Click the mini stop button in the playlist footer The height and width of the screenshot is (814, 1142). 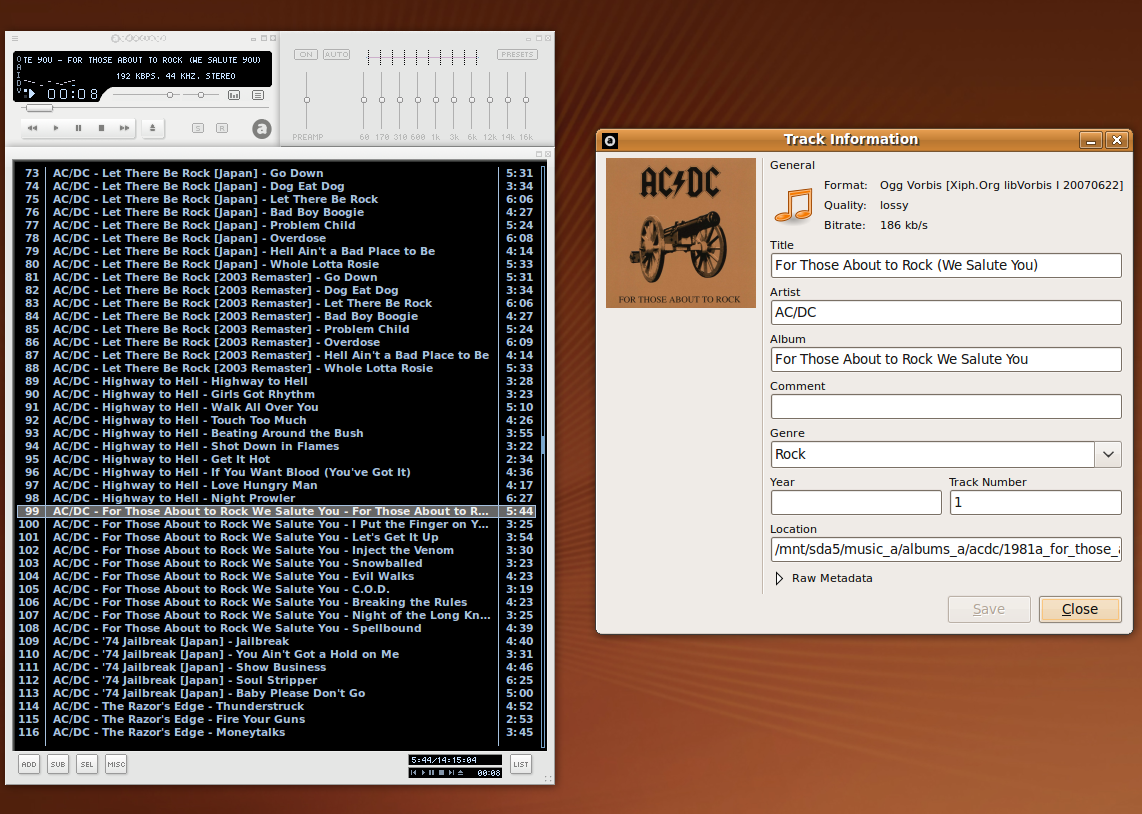pyautogui.click(x=441, y=772)
